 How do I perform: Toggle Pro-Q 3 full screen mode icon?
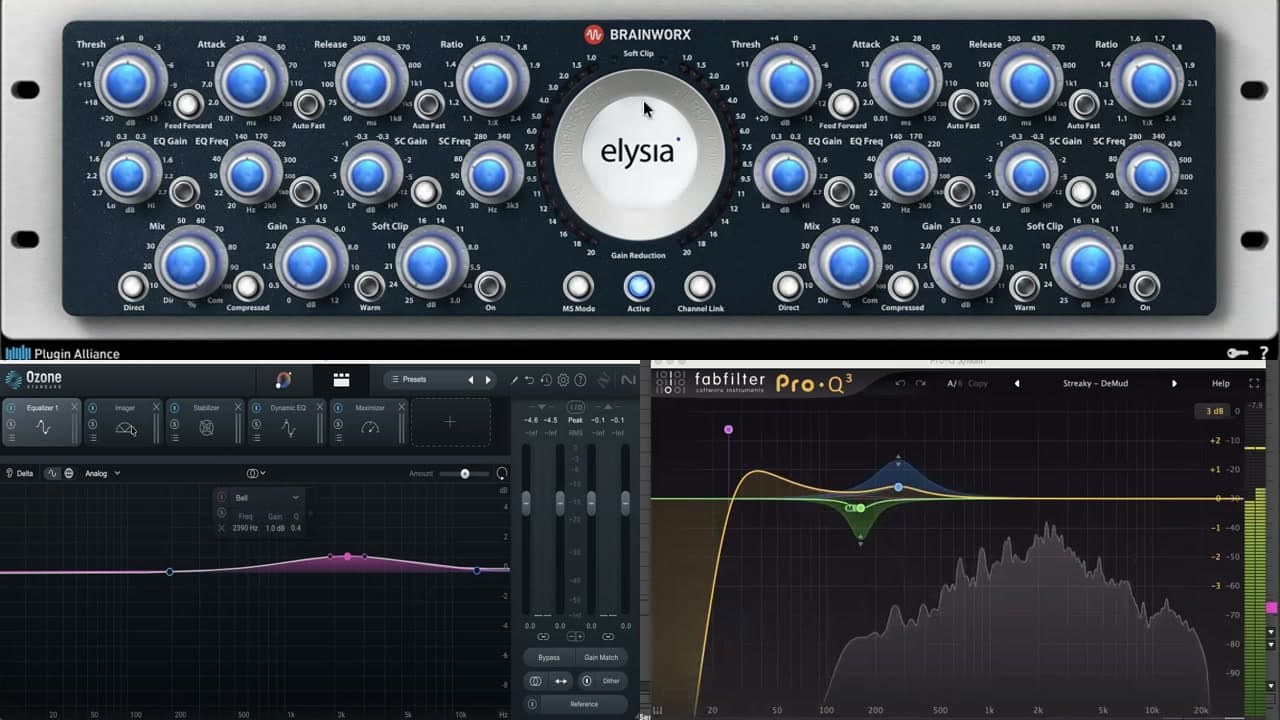[x=1254, y=383]
